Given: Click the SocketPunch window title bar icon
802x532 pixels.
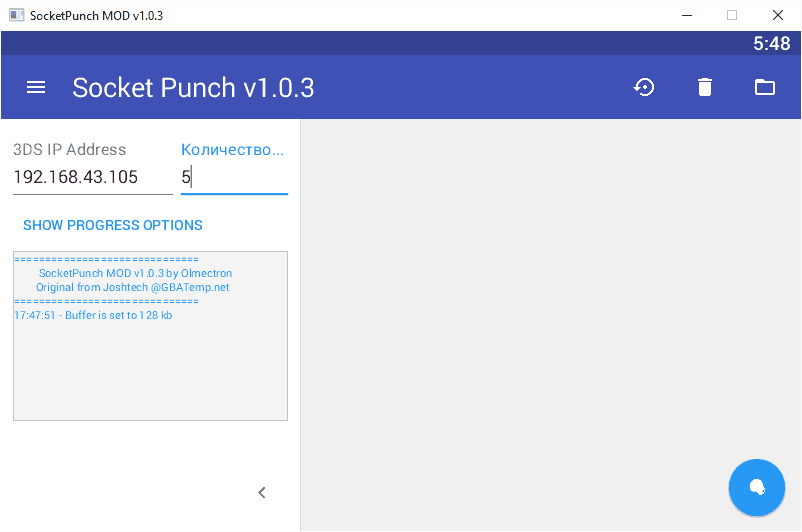Looking at the screenshot, I should point(16,15).
